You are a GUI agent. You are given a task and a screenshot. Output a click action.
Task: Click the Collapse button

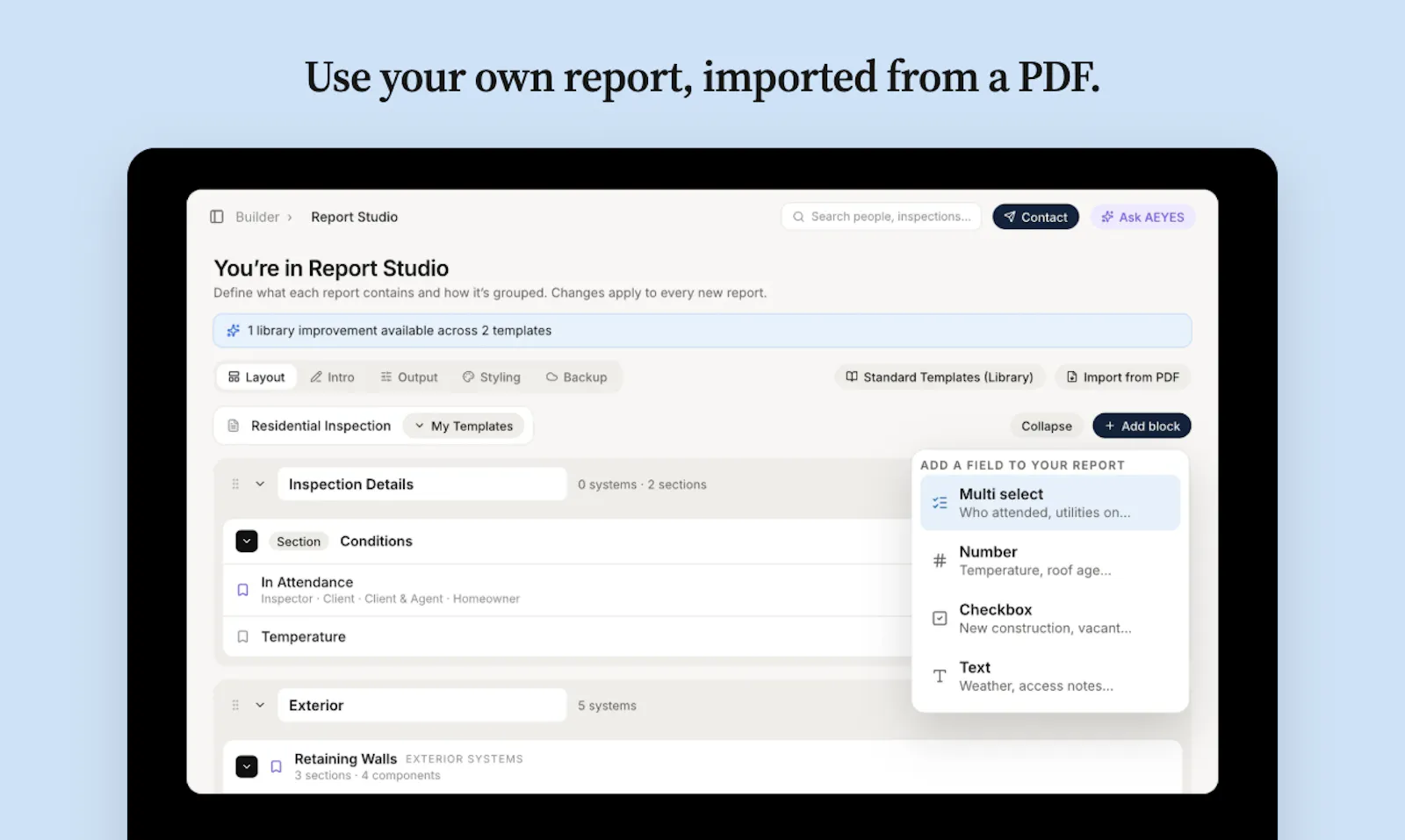point(1046,426)
